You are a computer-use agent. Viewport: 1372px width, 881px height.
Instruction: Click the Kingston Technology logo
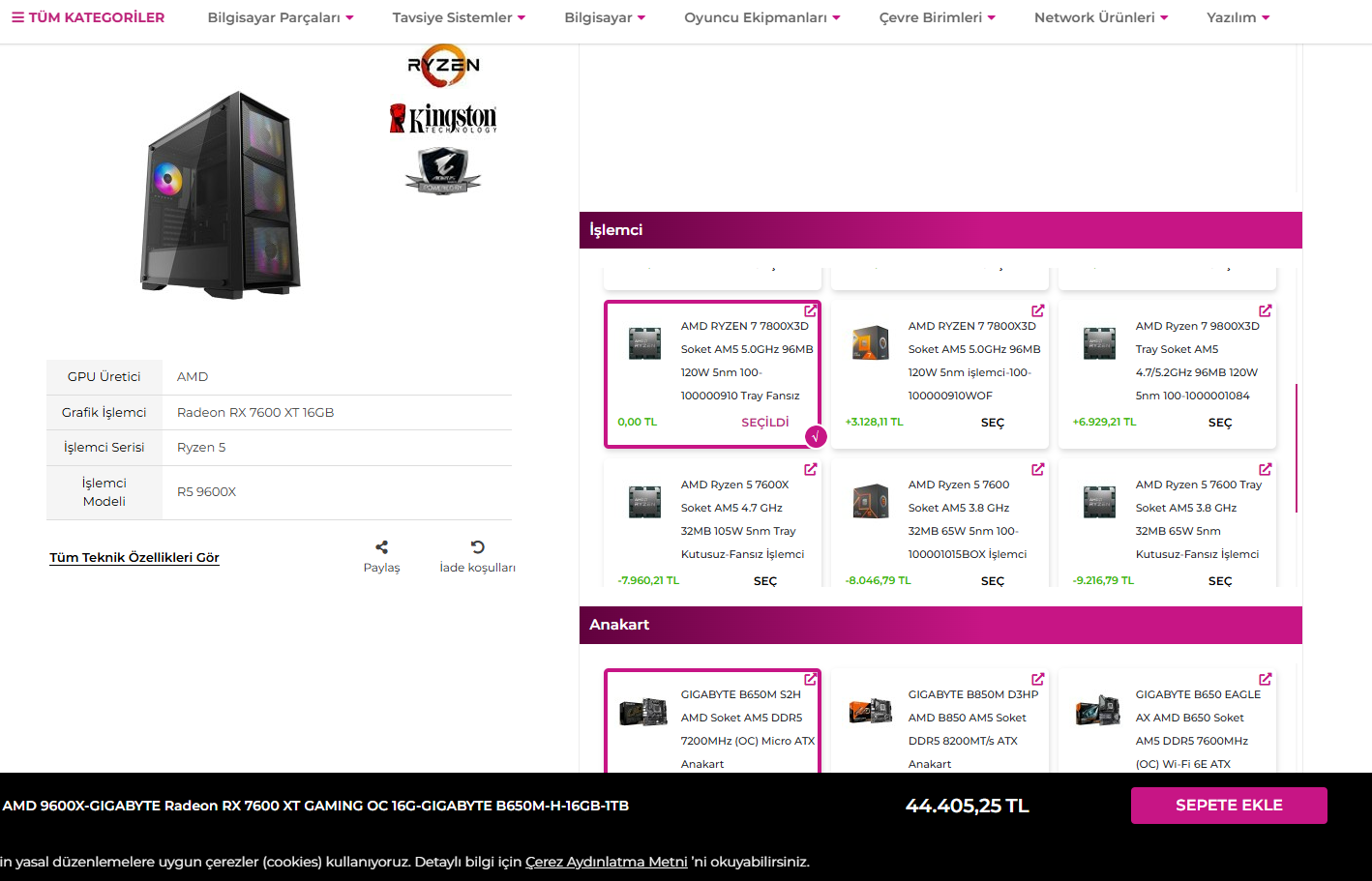tap(443, 118)
